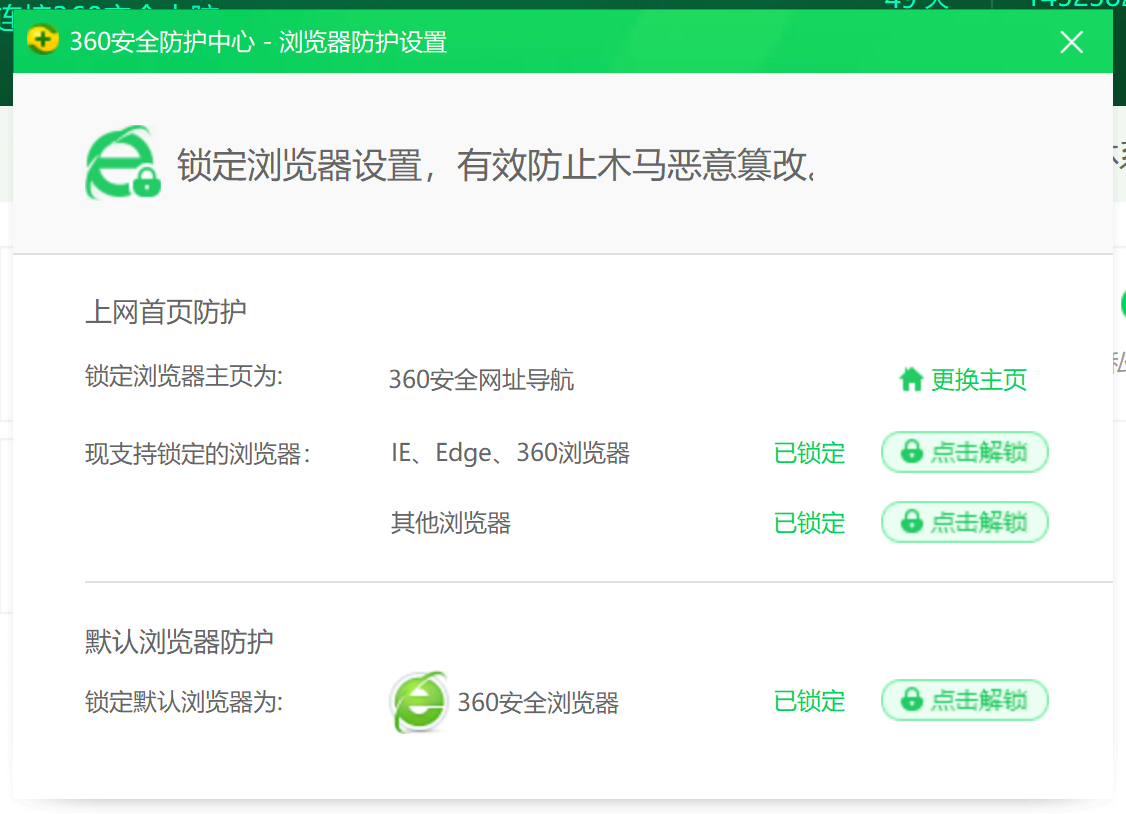Viewport: 1126px width, 814px height.
Task: Click 已锁定 status for IE, Edge, 360浏览器
Action: click(x=809, y=453)
